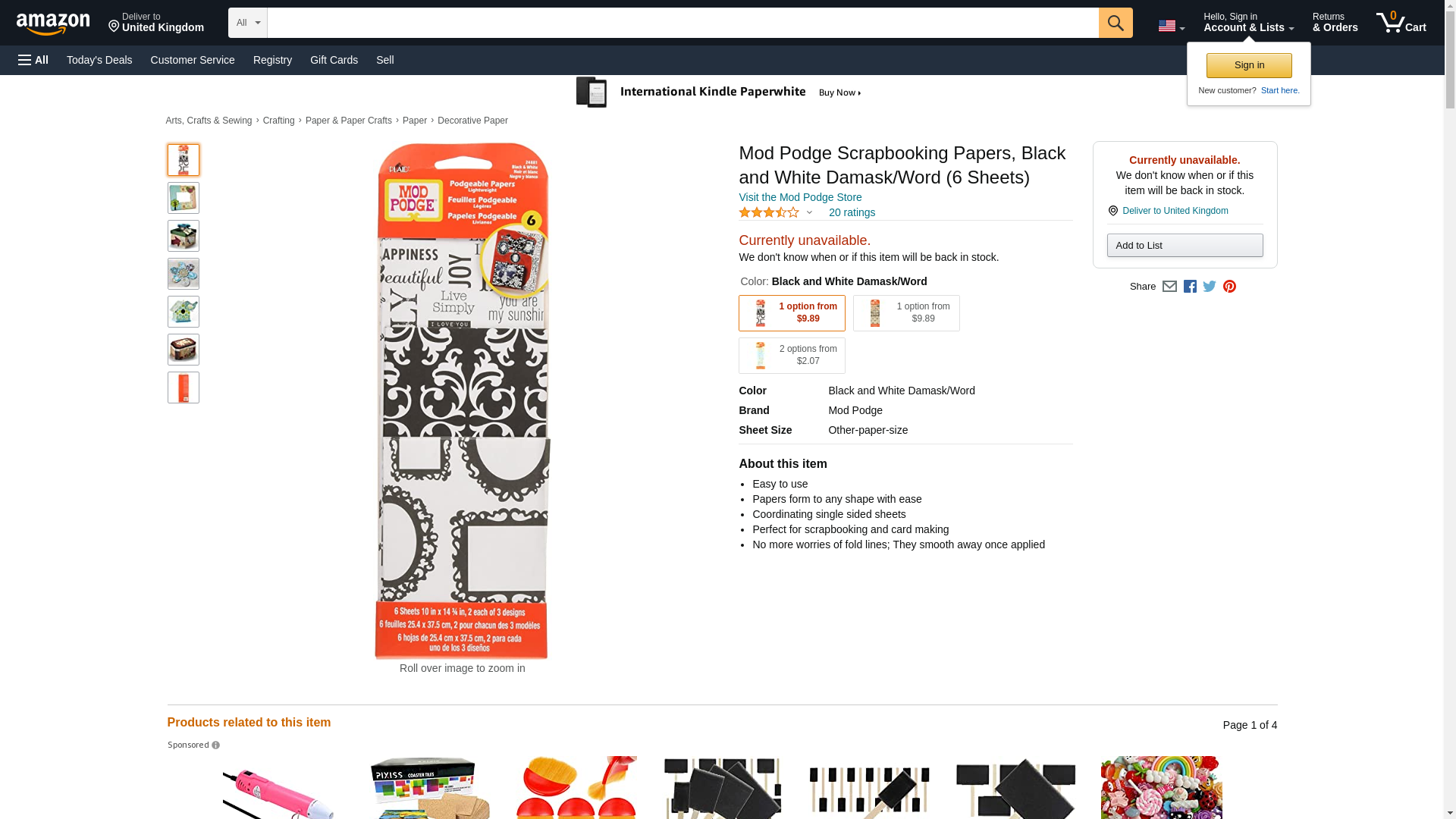Image resolution: width=1456 pixels, height=819 pixels.
Task: Select the second color option from $9.89
Action: (906, 313)
